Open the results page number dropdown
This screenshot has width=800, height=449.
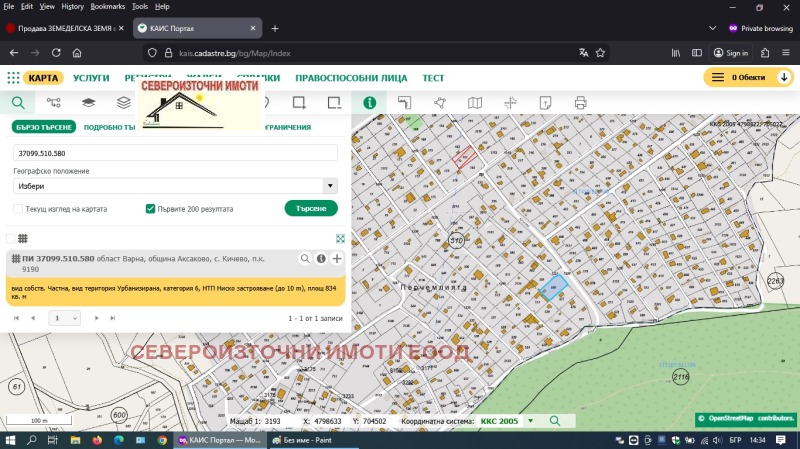pyautogui.click(x=65, y=318)
